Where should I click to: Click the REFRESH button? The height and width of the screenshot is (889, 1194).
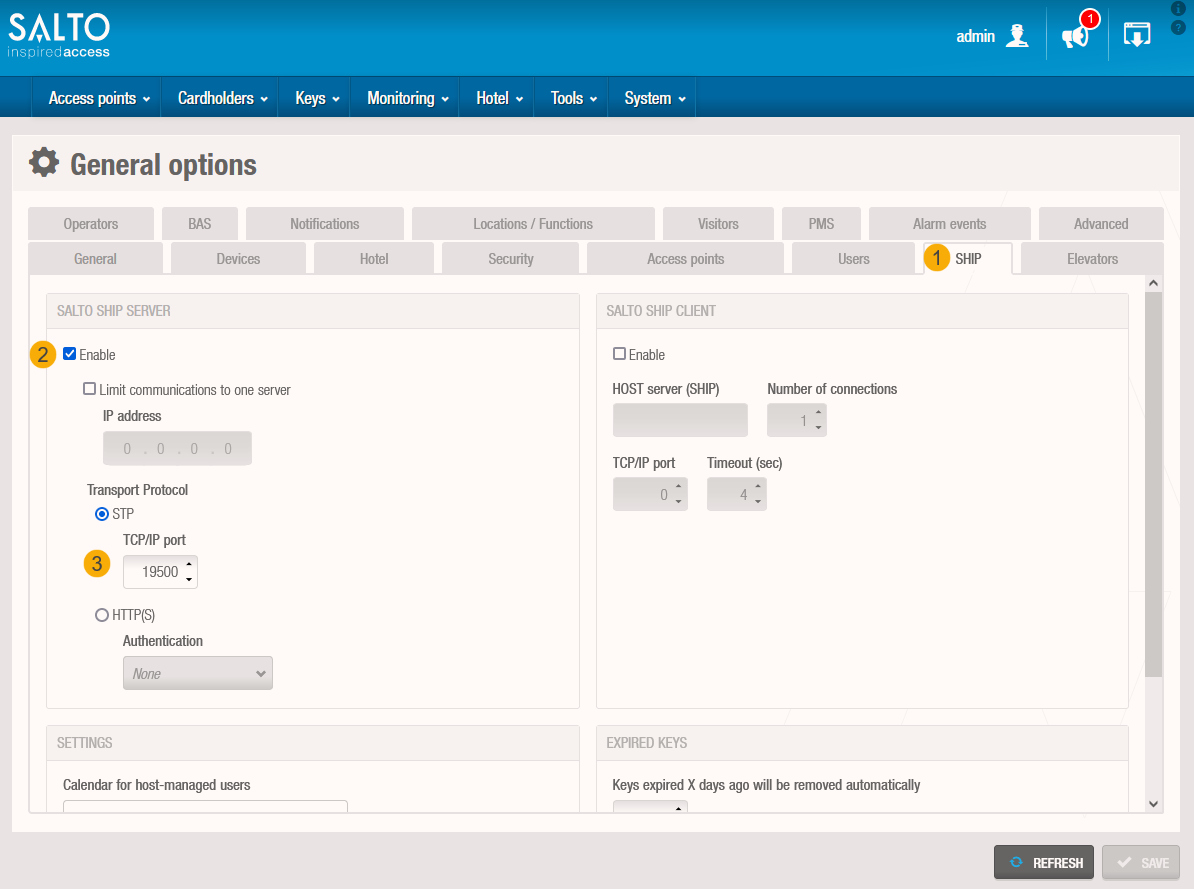point(1045,863)
